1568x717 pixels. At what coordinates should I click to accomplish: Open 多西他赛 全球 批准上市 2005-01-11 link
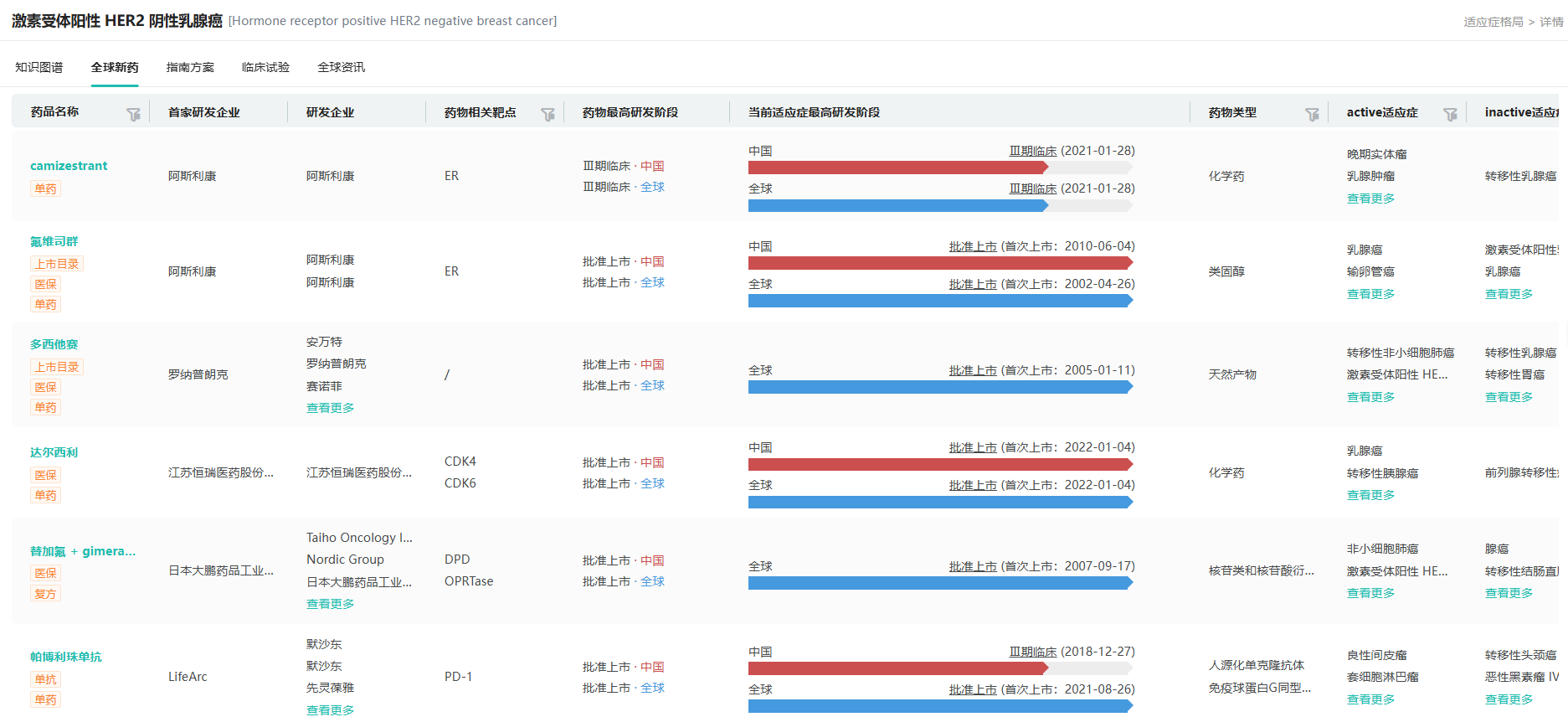click(973, 370)
